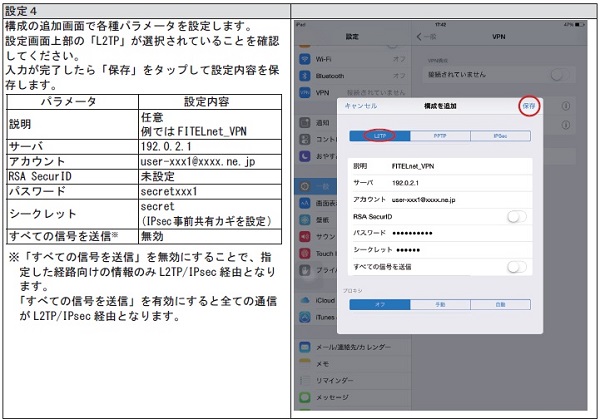Switch to the IPSec tab
The width and height of the screenshot is (600, 419).
[x=500, y=135]
